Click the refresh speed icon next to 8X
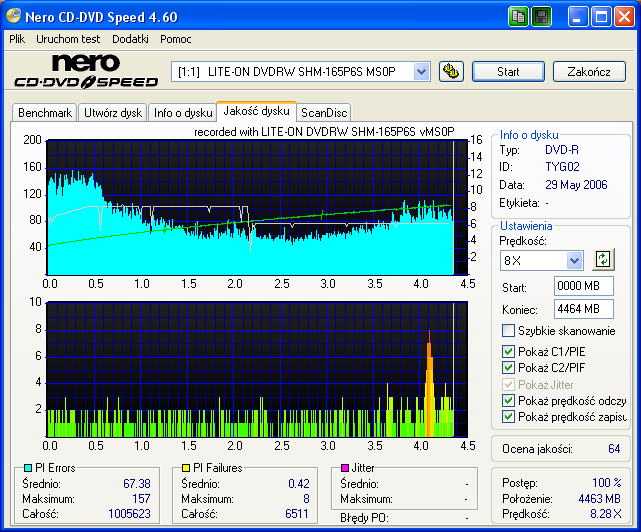This screenshot has height=532, width=641. tap(603, 260)
